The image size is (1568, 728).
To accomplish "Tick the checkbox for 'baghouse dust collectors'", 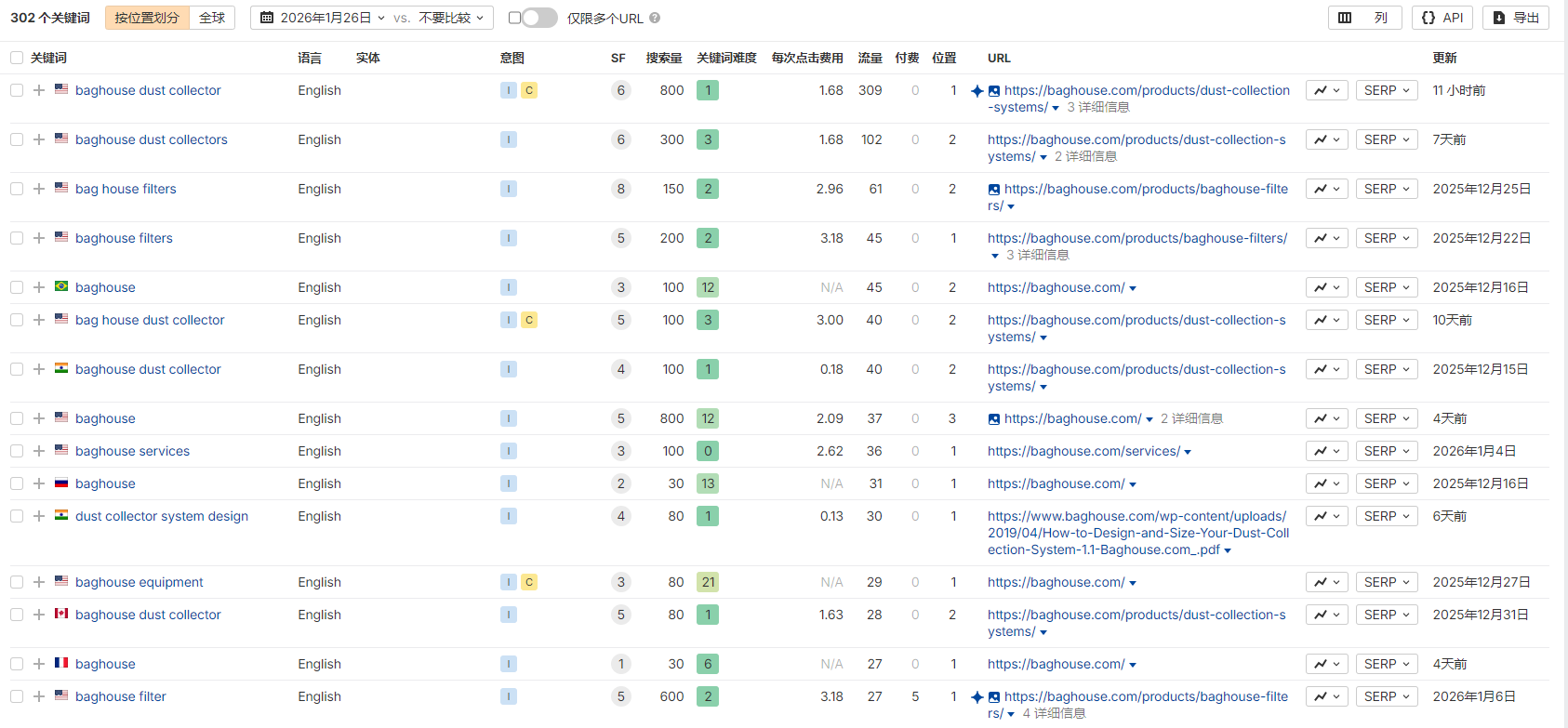I will pyautogui.click(x=17, y=139).
